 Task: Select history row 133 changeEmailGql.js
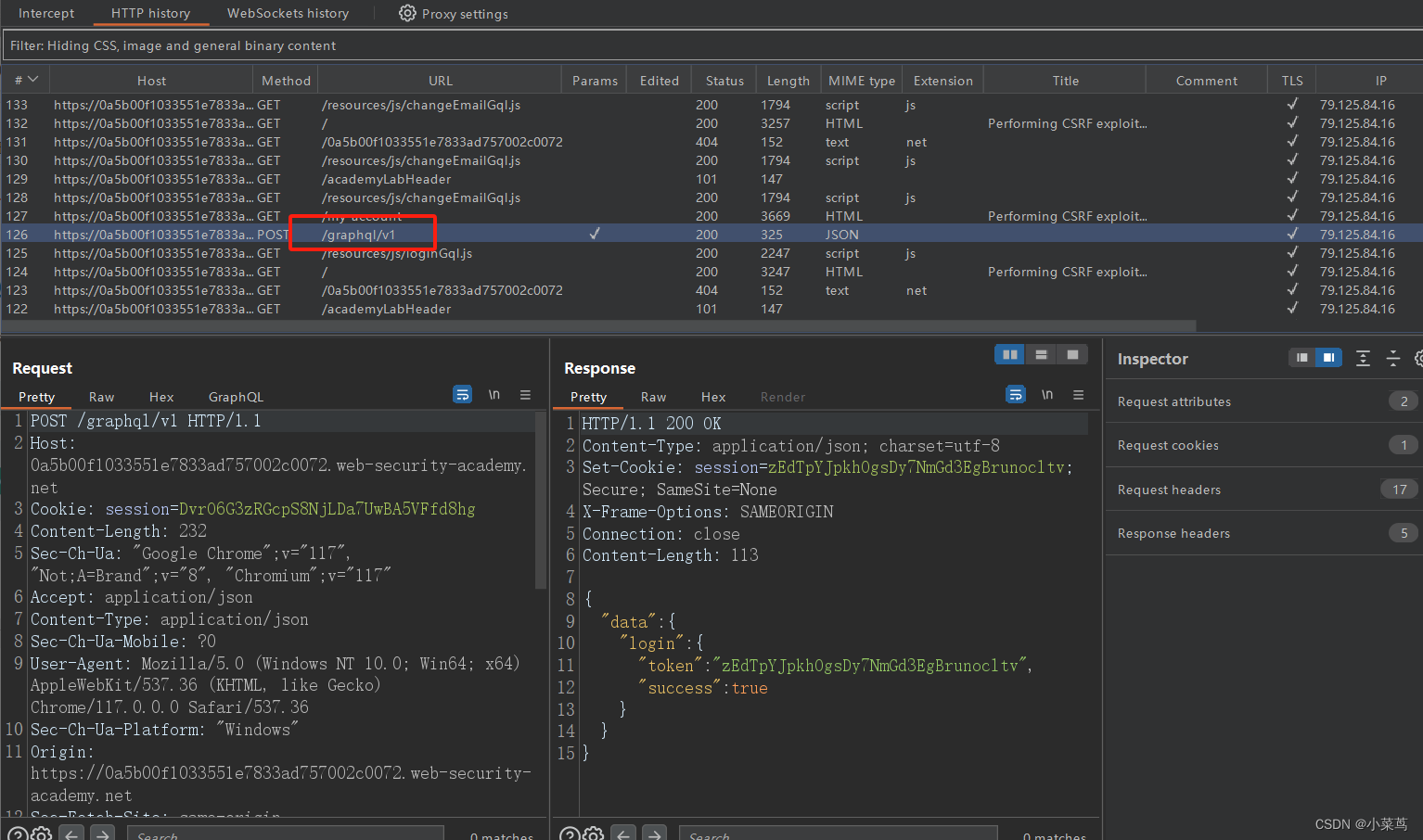point(711,105)
